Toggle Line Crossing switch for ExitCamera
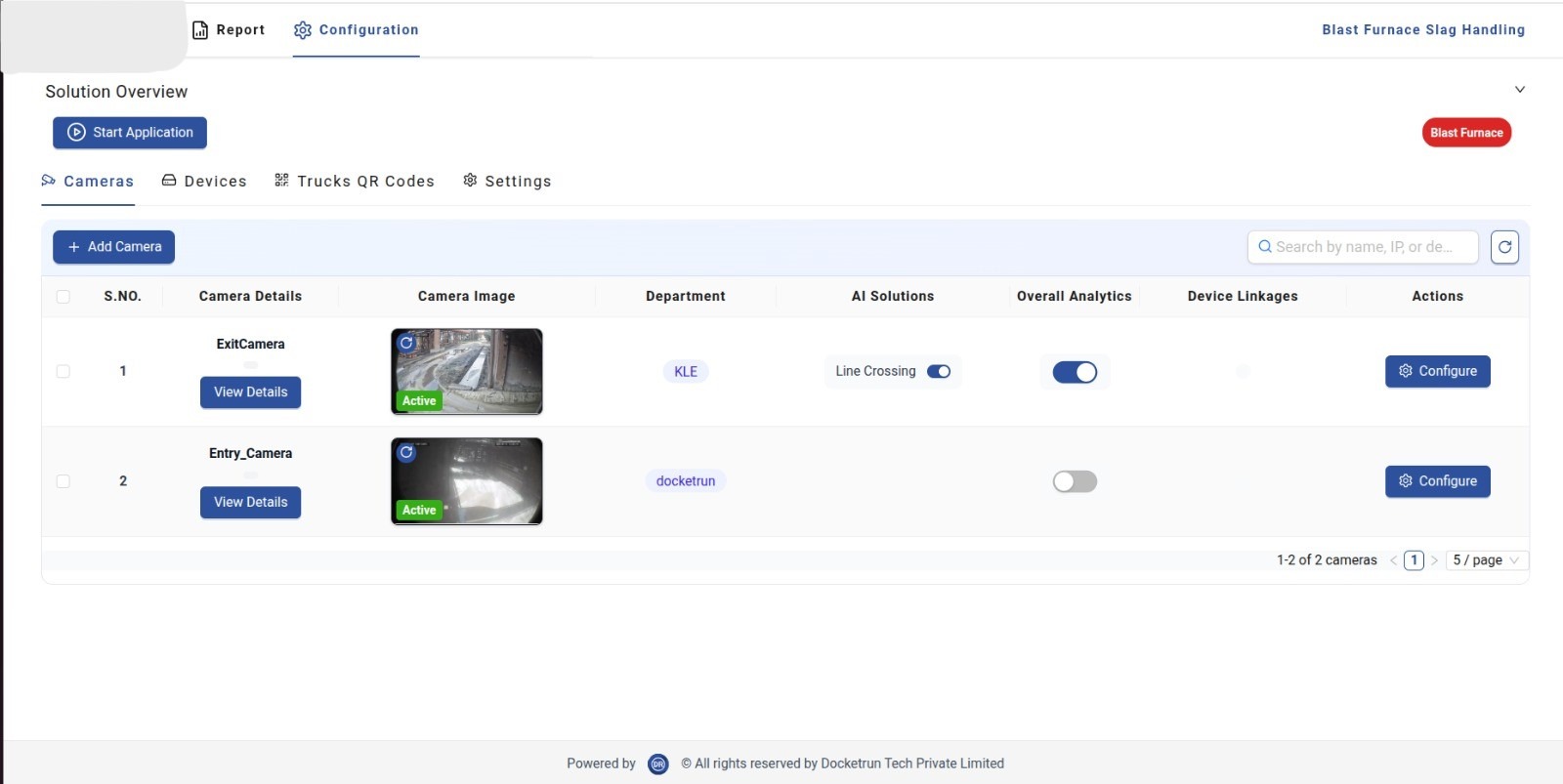Screen dimensions: 1563x784 [939, 371]
